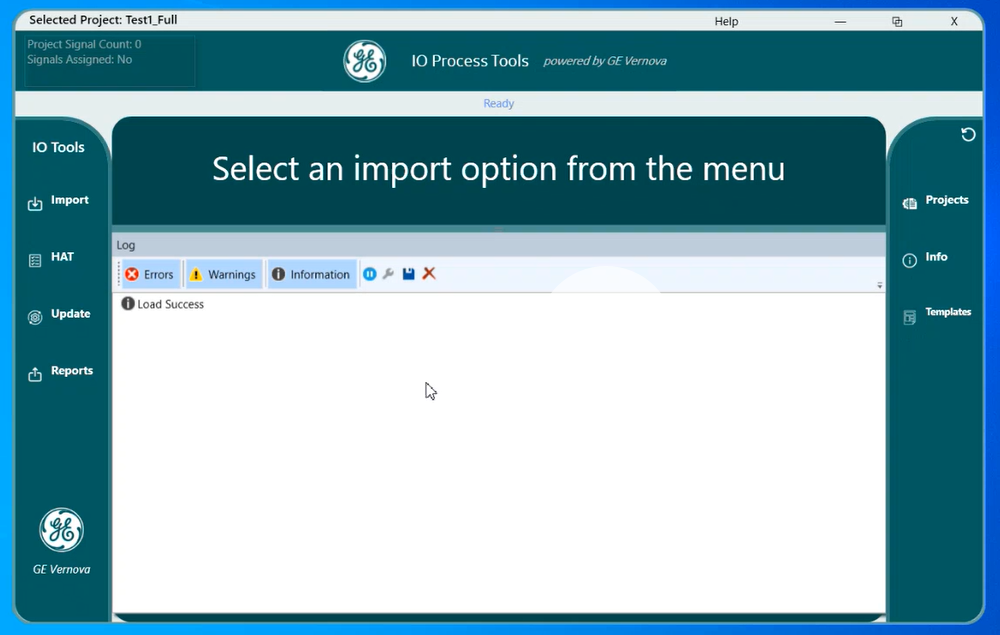Show the Info panel
The image size is (1000, 635).
point(925,258)
